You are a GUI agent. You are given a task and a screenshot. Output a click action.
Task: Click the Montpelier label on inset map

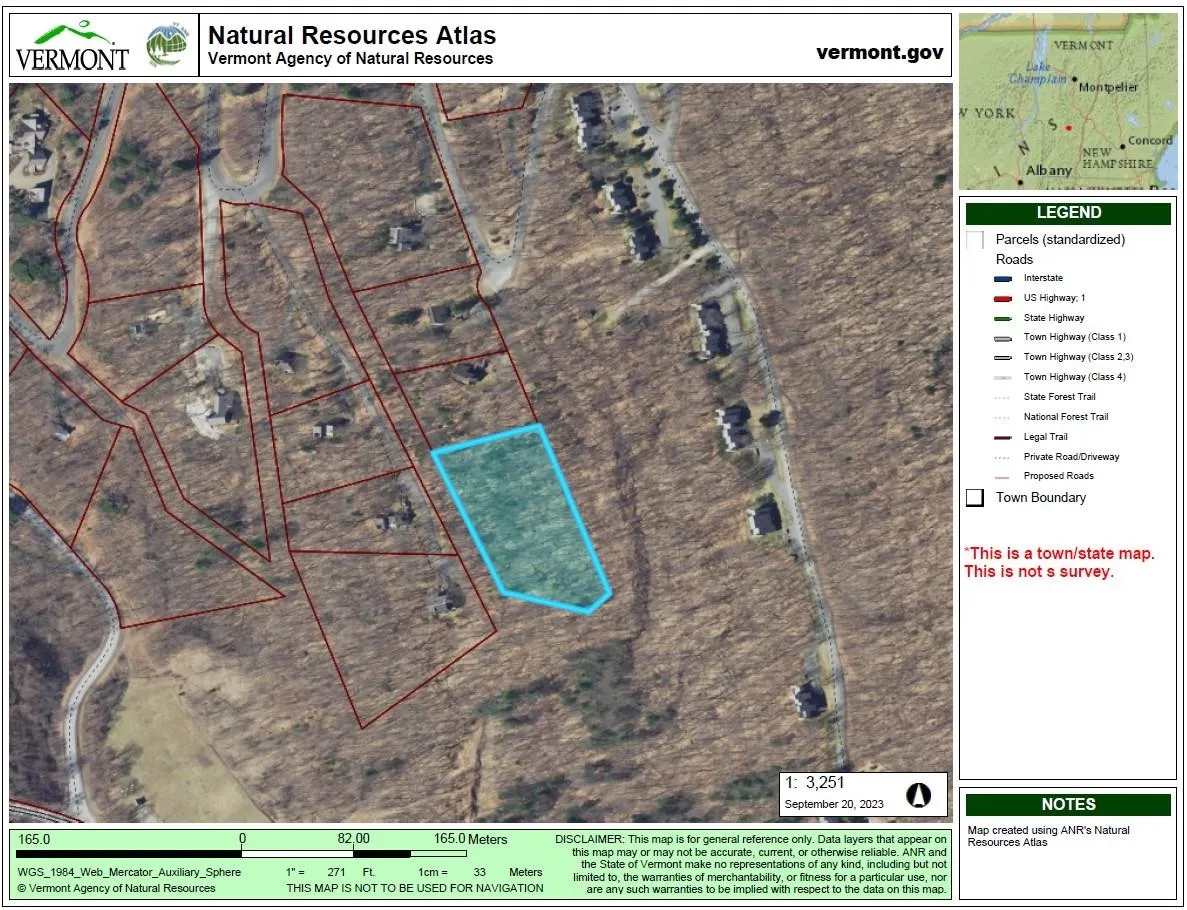click(1108, 87)
